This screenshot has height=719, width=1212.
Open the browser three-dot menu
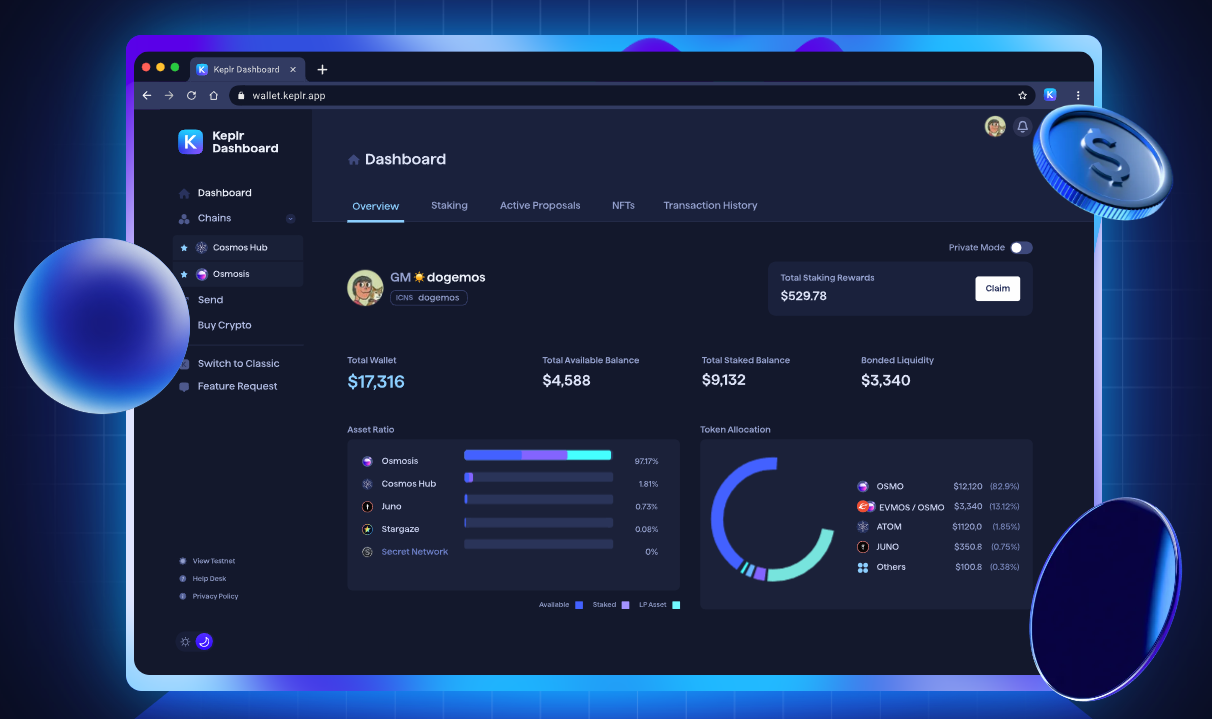point(1078,96)
